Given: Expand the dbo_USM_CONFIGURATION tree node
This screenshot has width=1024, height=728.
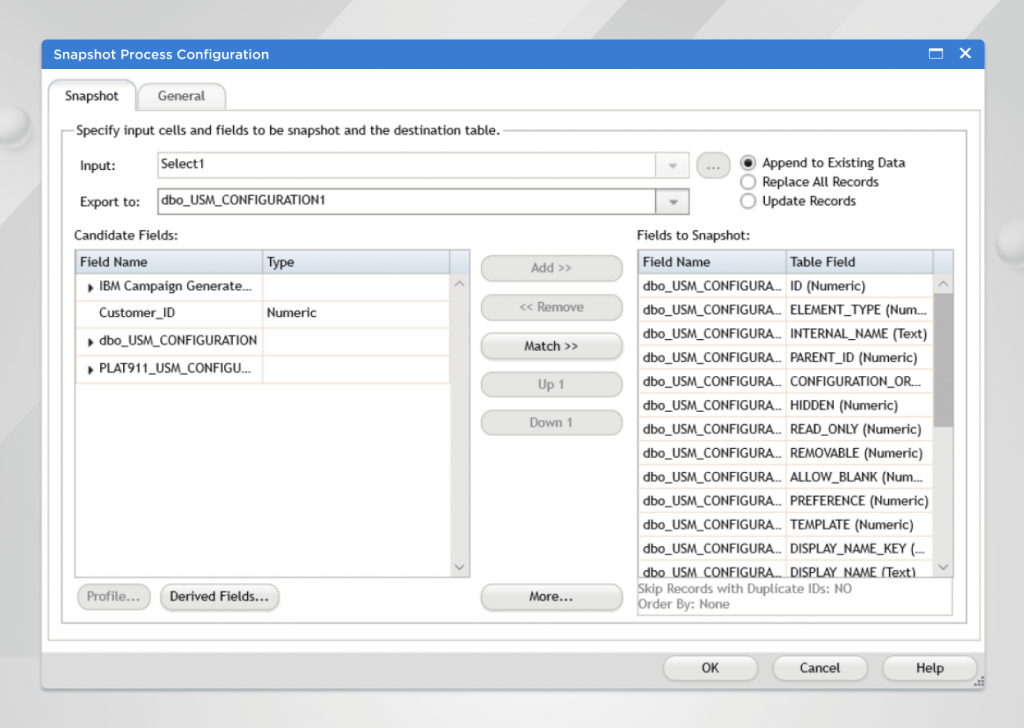Looking at the screenshot, I should (x=91, y=342).
